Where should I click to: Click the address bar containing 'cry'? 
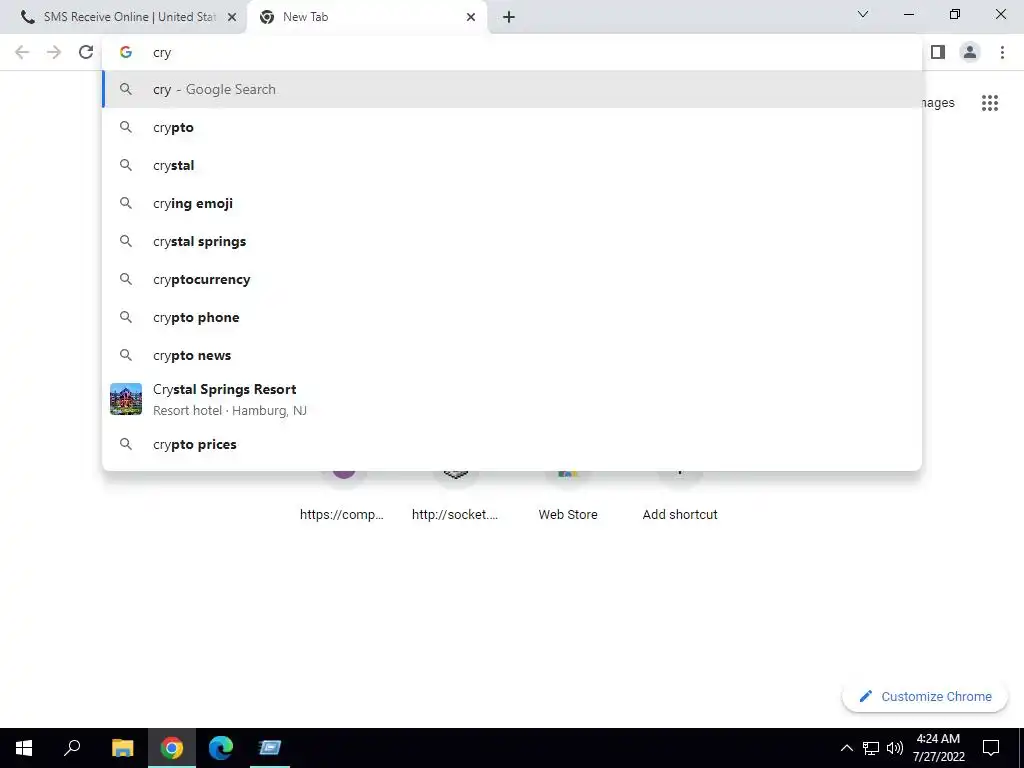click(512, 52)
